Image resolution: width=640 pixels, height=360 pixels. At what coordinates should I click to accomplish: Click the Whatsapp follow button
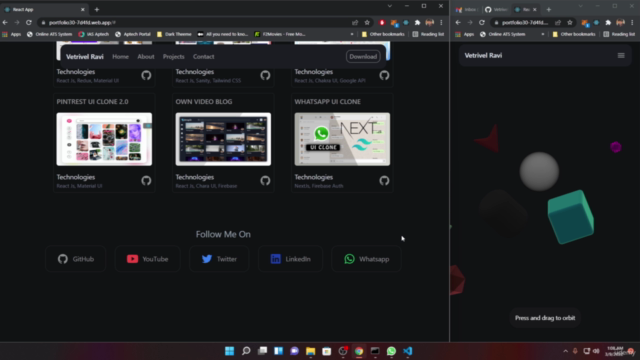tap(367, 259)
